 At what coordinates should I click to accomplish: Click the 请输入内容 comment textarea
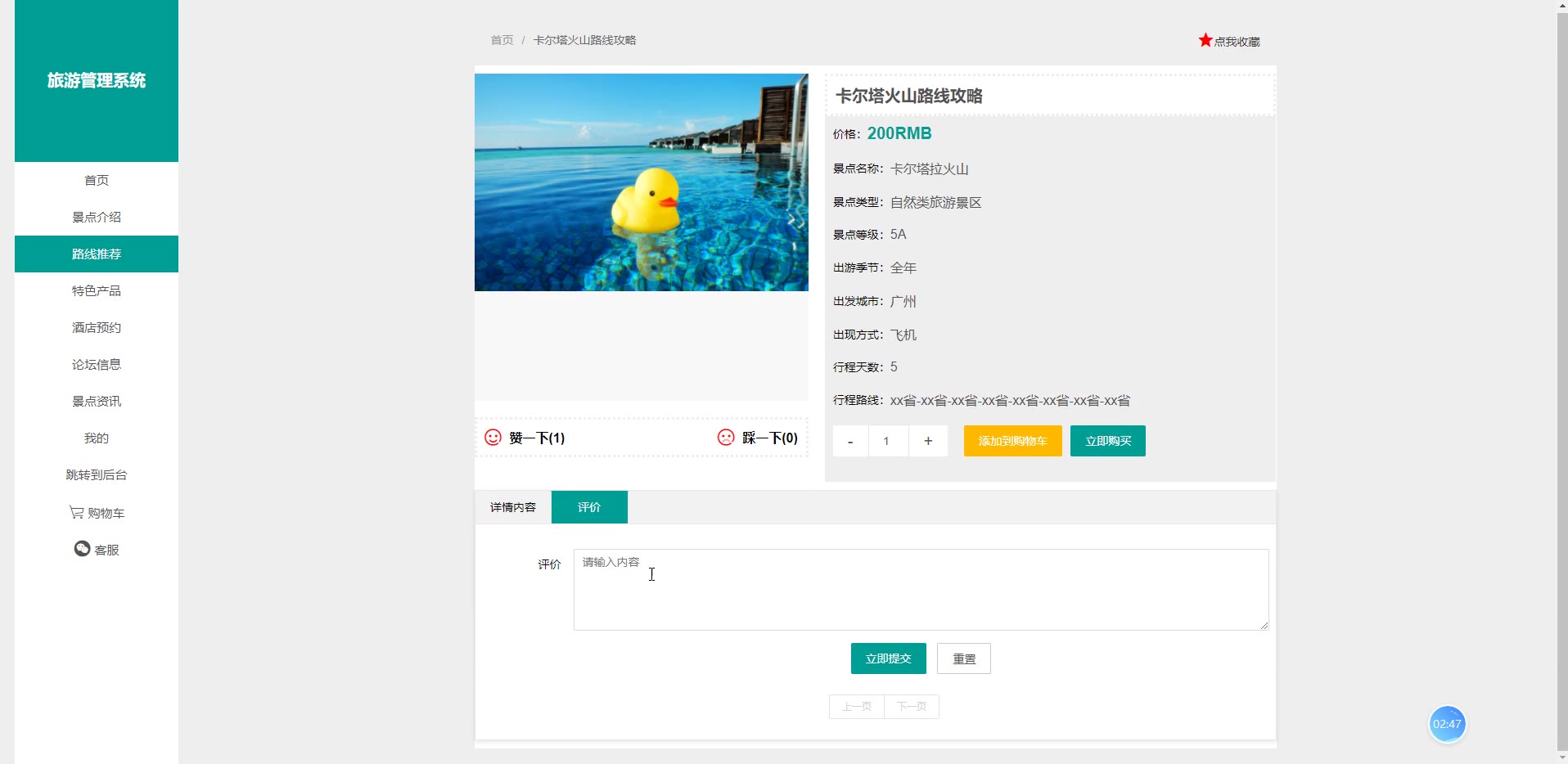(920, 589)
